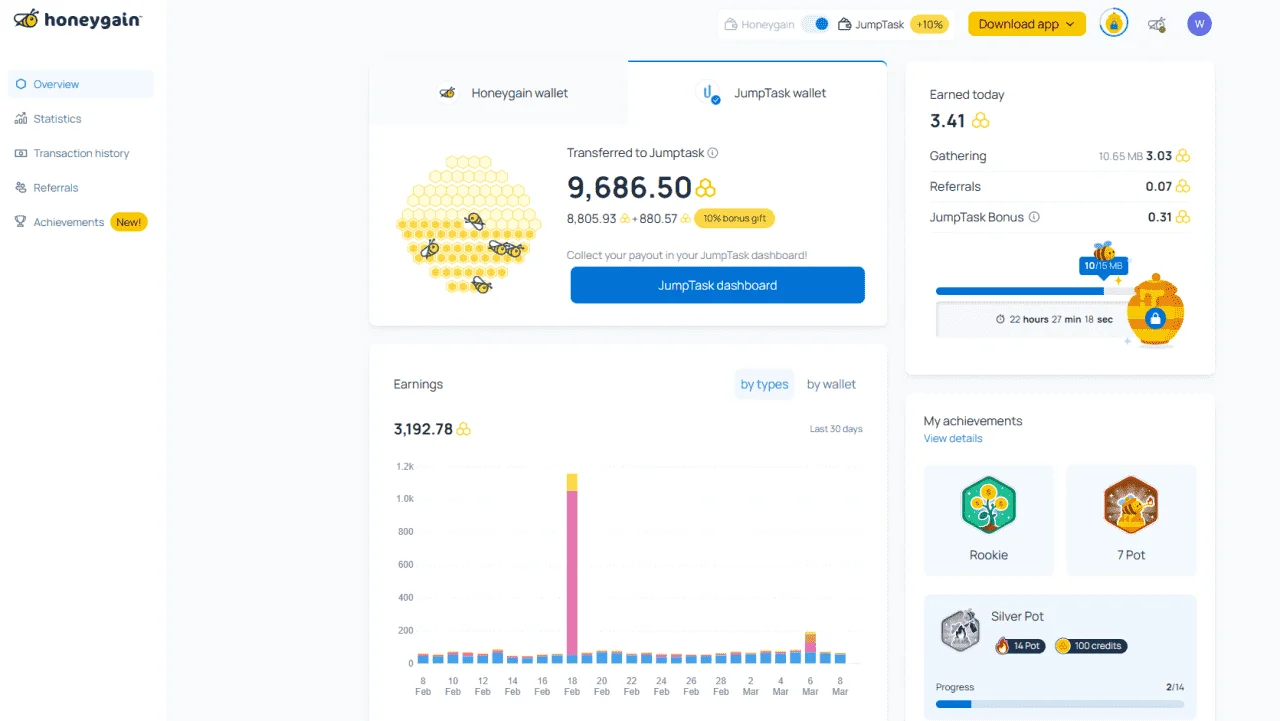The width and height of the screenshot is (1280, 721).
Task: Select the Rookie achievement badge
Action: [989, 520]
